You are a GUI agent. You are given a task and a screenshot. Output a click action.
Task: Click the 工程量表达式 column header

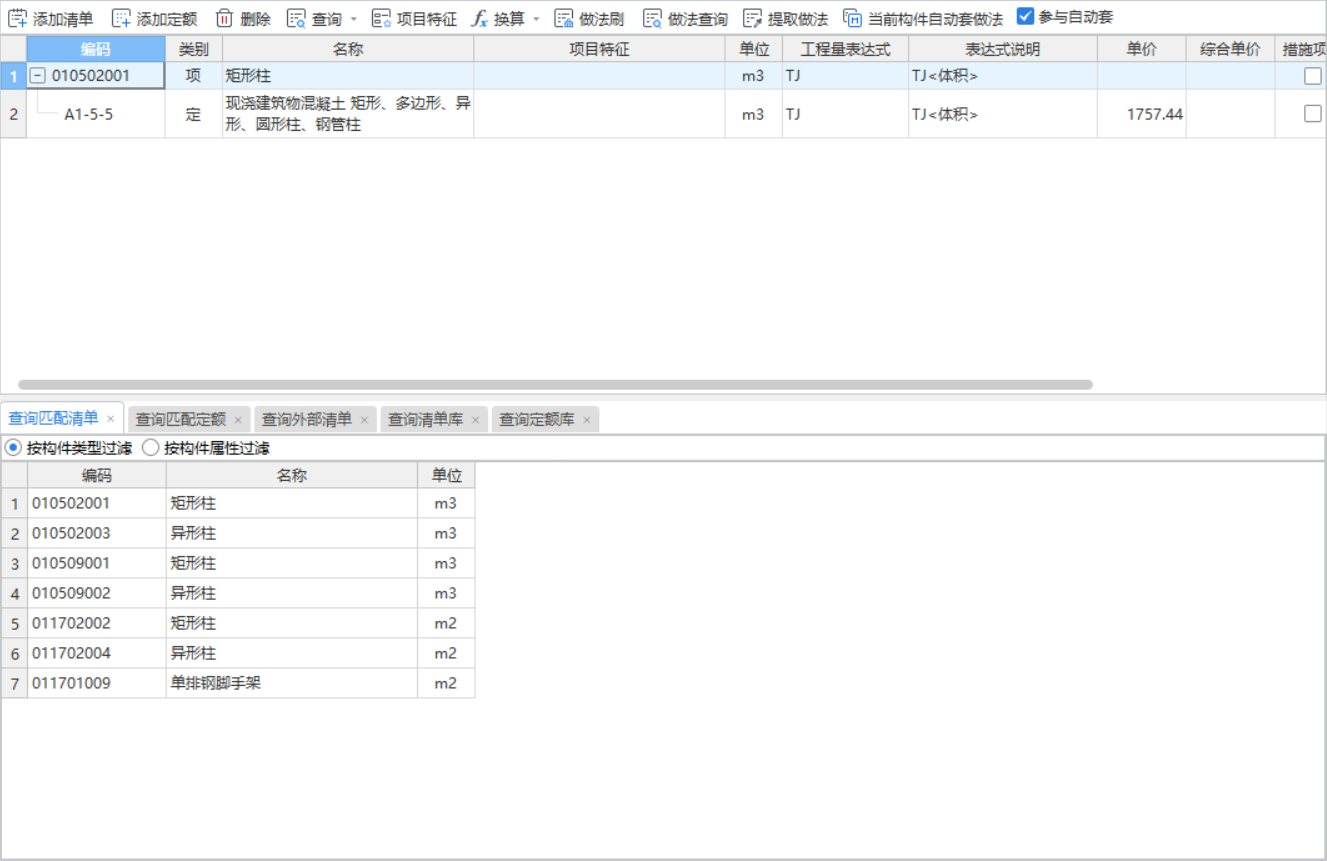click(x=845, y=49)
